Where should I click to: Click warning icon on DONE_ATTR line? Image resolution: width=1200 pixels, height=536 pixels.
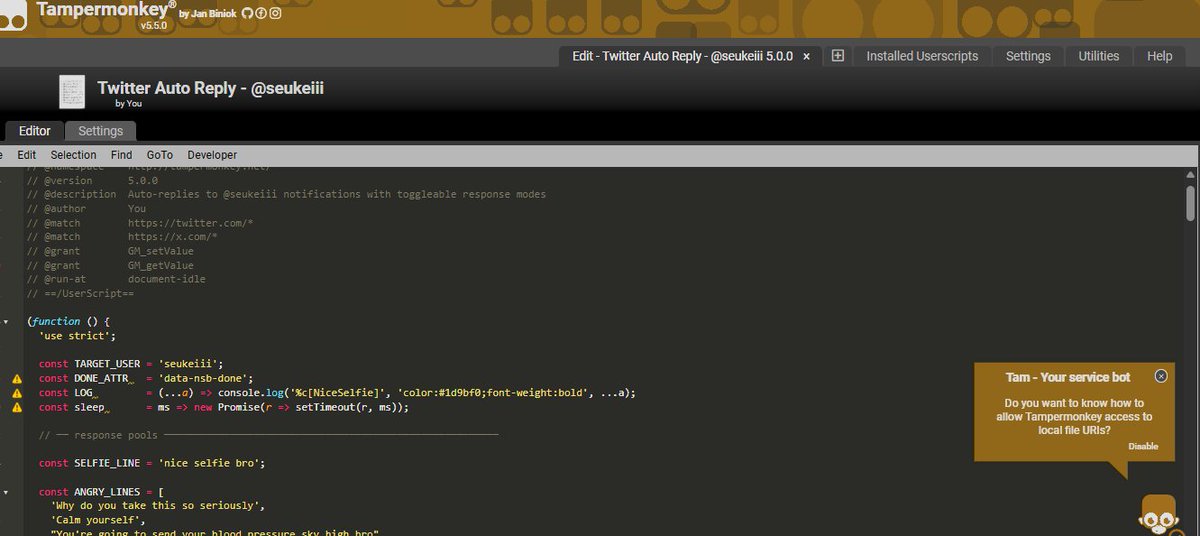[17, 379]
